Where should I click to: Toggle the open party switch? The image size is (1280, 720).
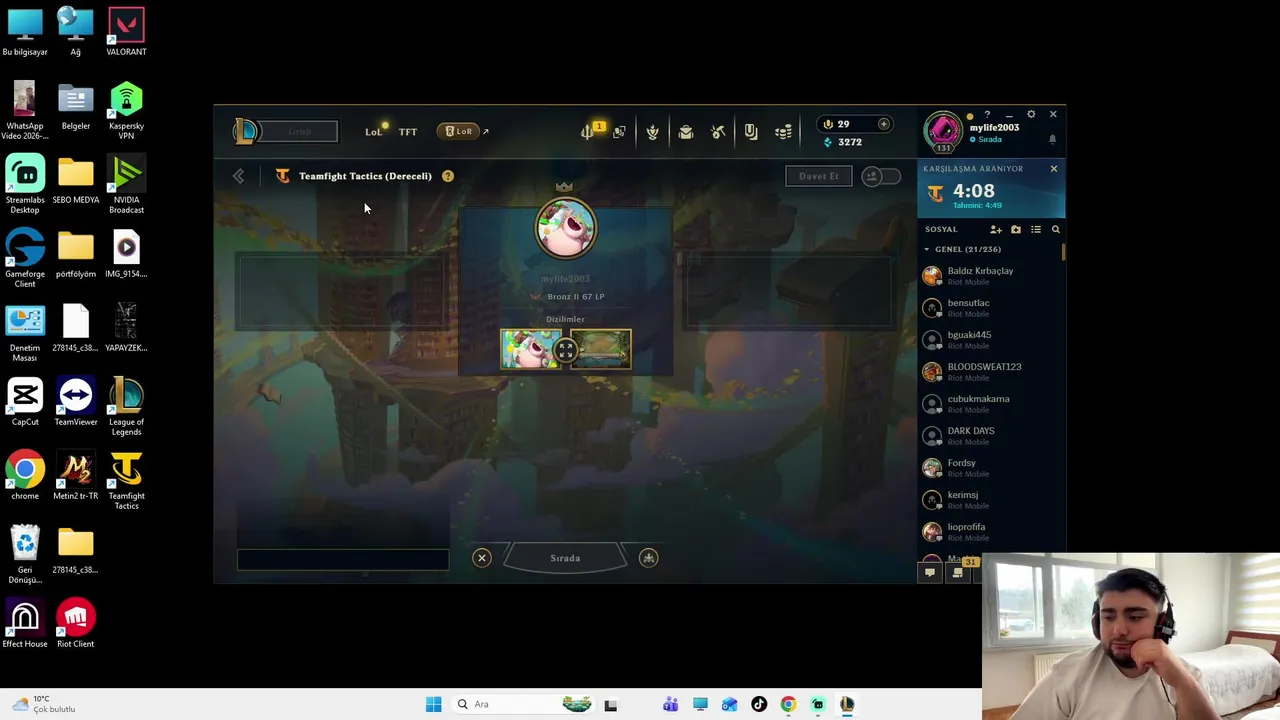(x=881, y=176)
